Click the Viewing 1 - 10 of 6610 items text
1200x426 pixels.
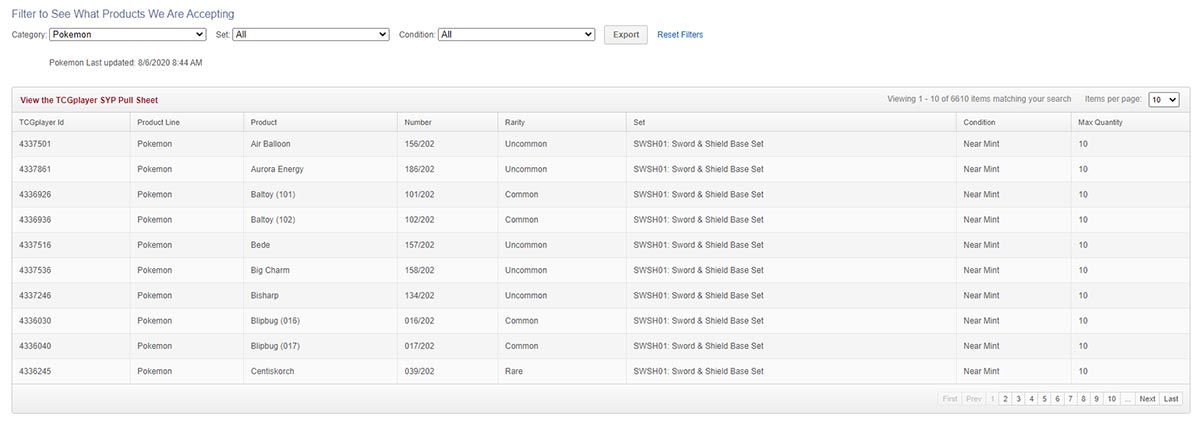(979, 99)
